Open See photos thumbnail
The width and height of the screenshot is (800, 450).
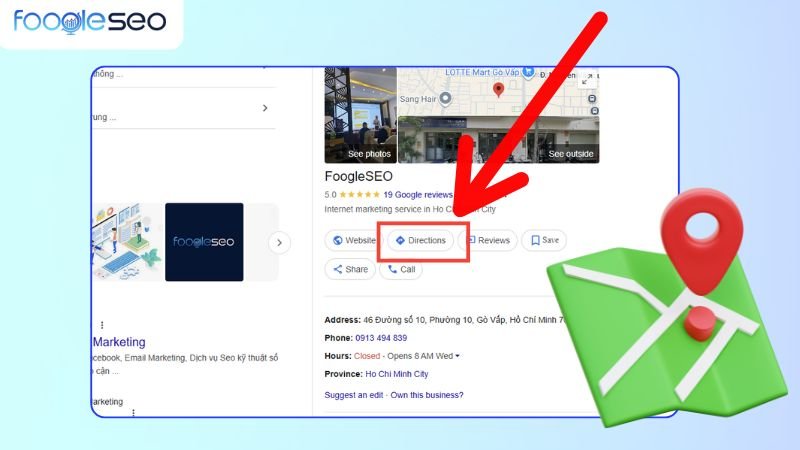(x=361, y=115)
